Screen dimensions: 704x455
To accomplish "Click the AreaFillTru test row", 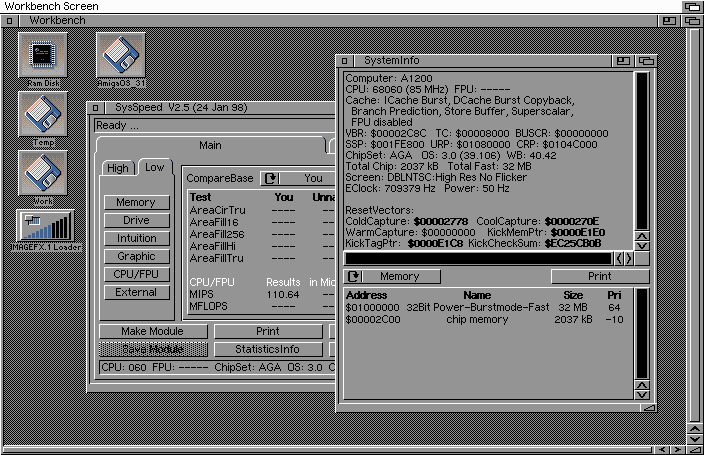I will click(262, 259).
